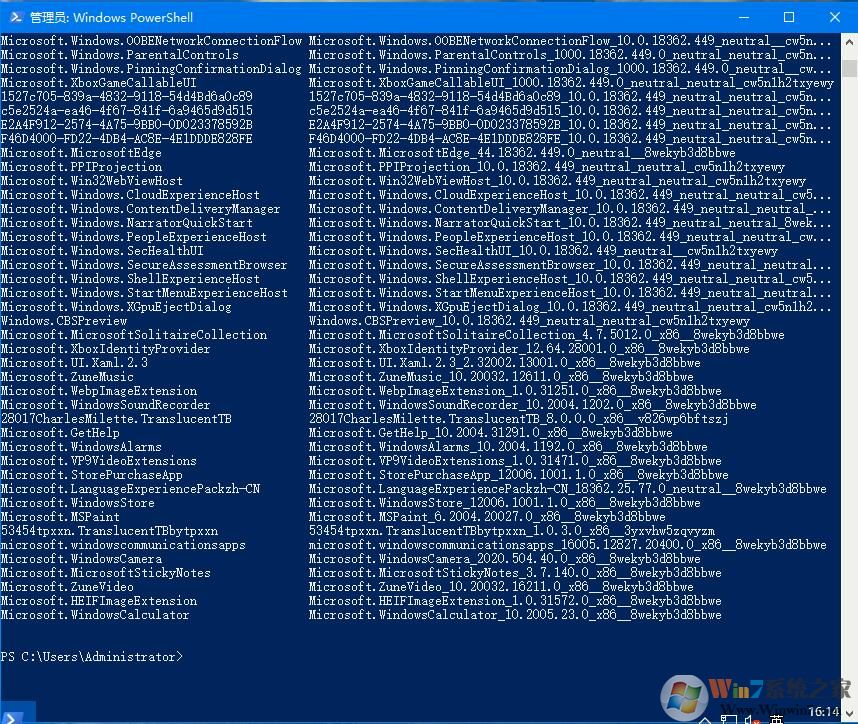
Task: Maximize the PowerShell window
Action: [789, 17]
